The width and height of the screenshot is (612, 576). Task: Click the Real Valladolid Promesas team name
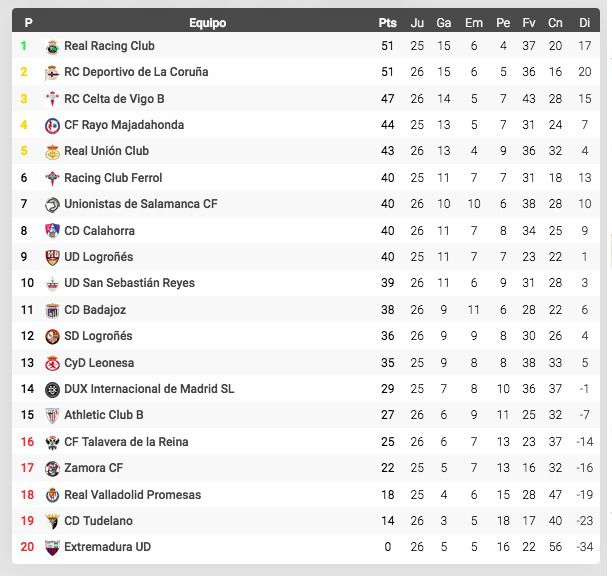(x=132, y=495)
